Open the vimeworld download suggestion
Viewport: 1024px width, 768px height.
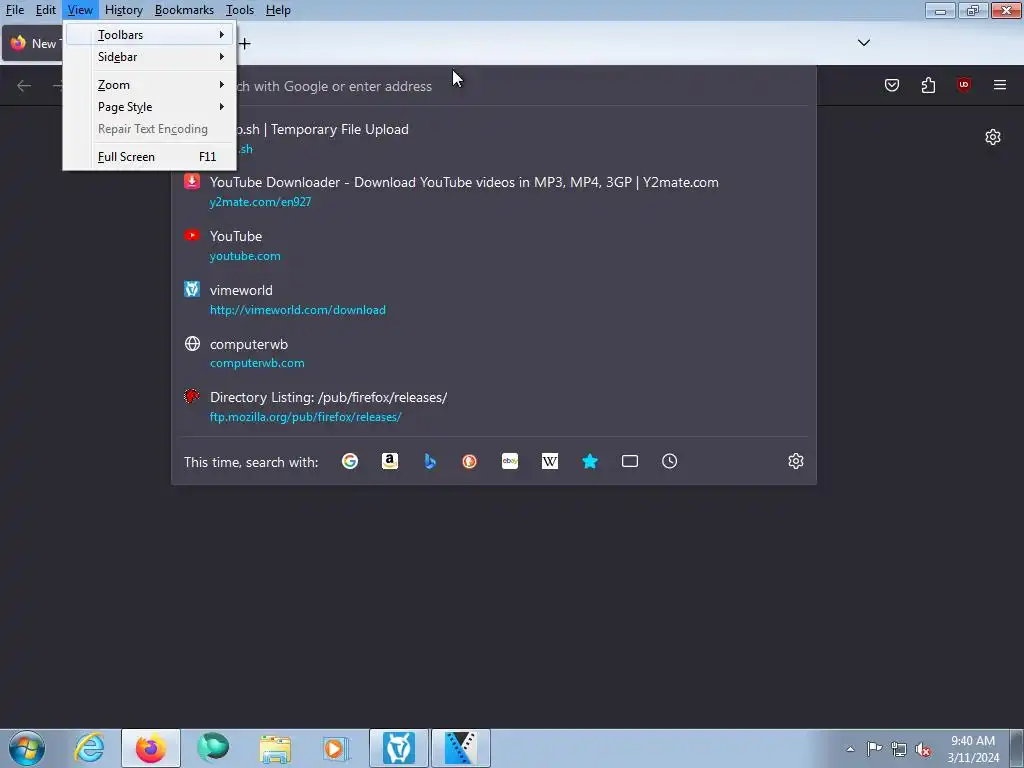(494, 300)
